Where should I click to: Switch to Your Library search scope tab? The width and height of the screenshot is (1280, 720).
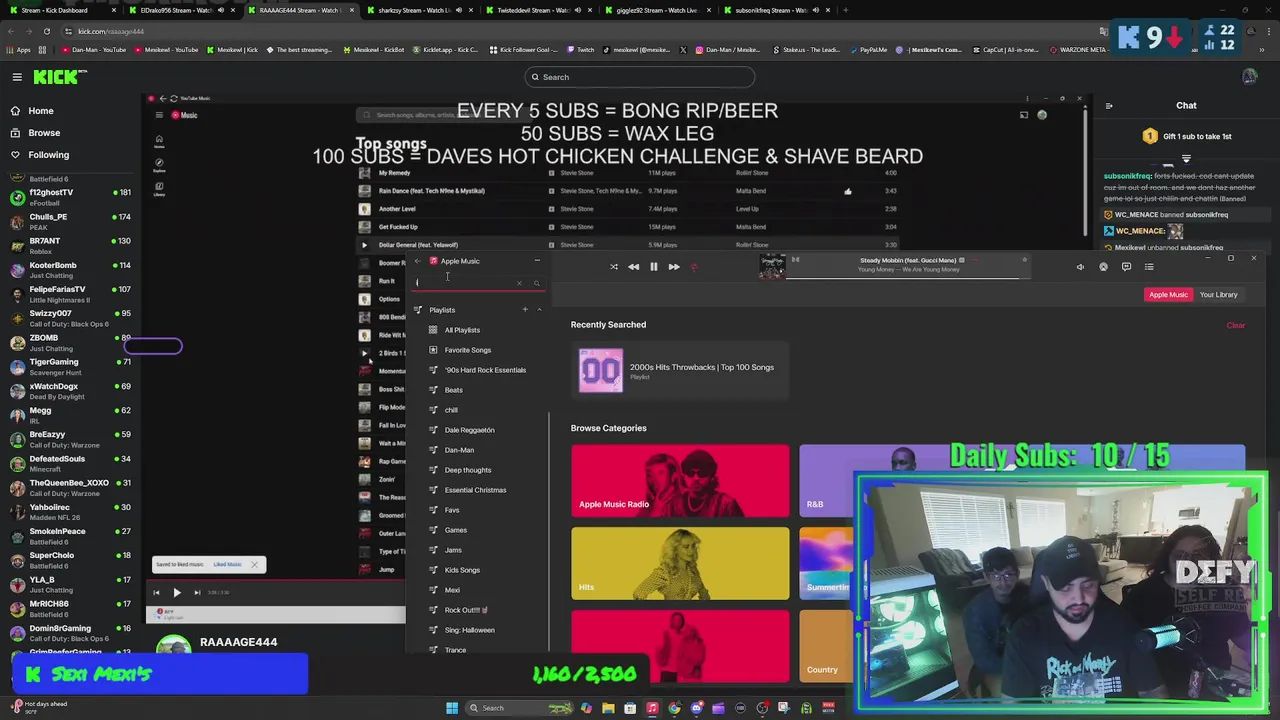point(1218,295)
